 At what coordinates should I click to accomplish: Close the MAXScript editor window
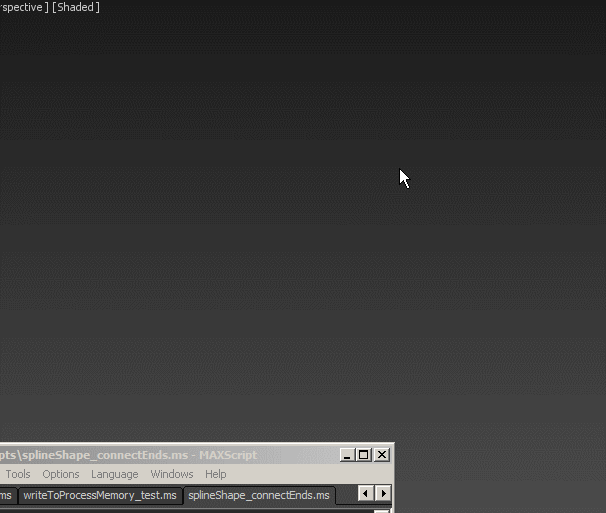click(382, 455)
